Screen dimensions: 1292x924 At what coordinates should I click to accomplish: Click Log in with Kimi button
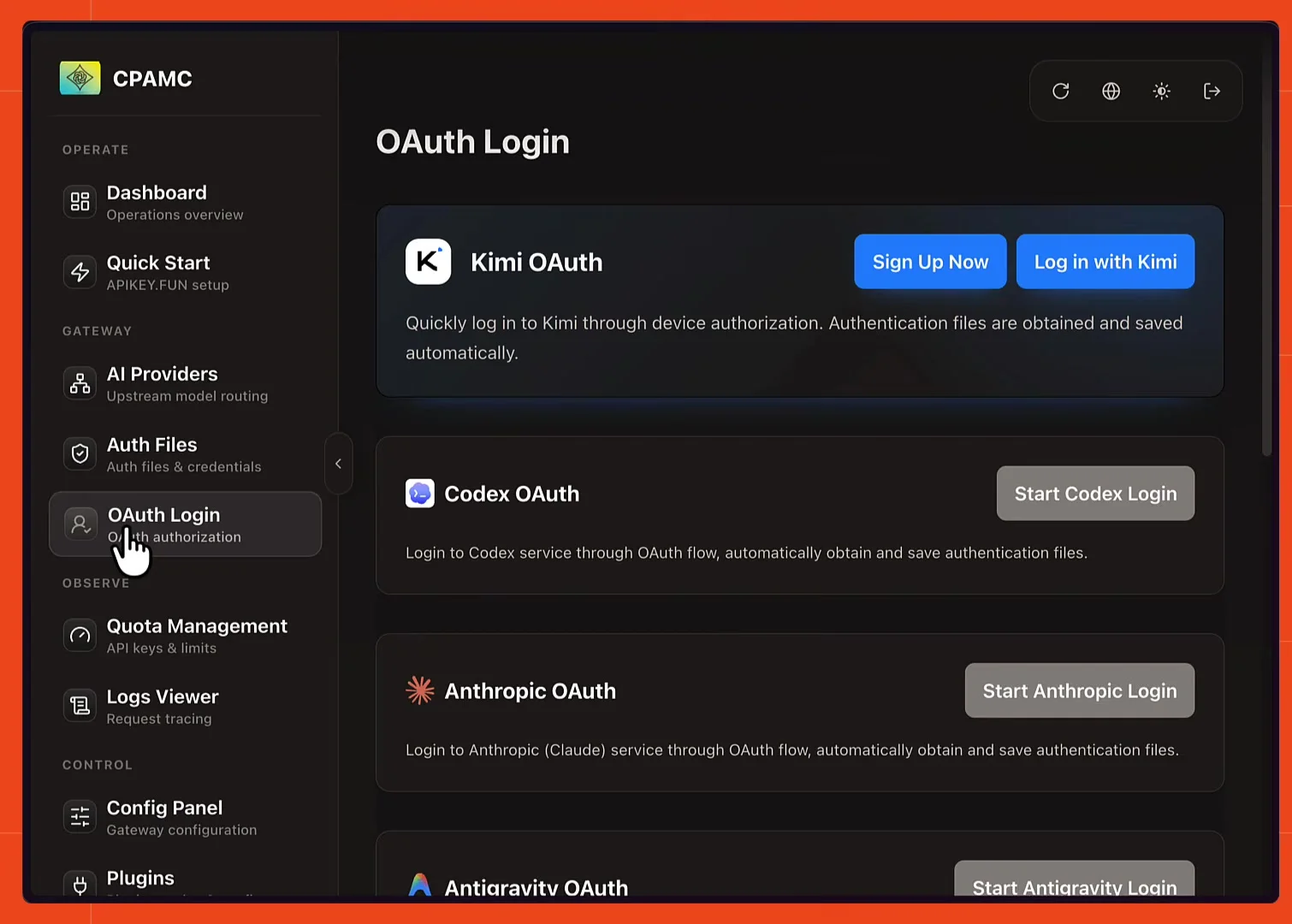tap(1105, 262)
